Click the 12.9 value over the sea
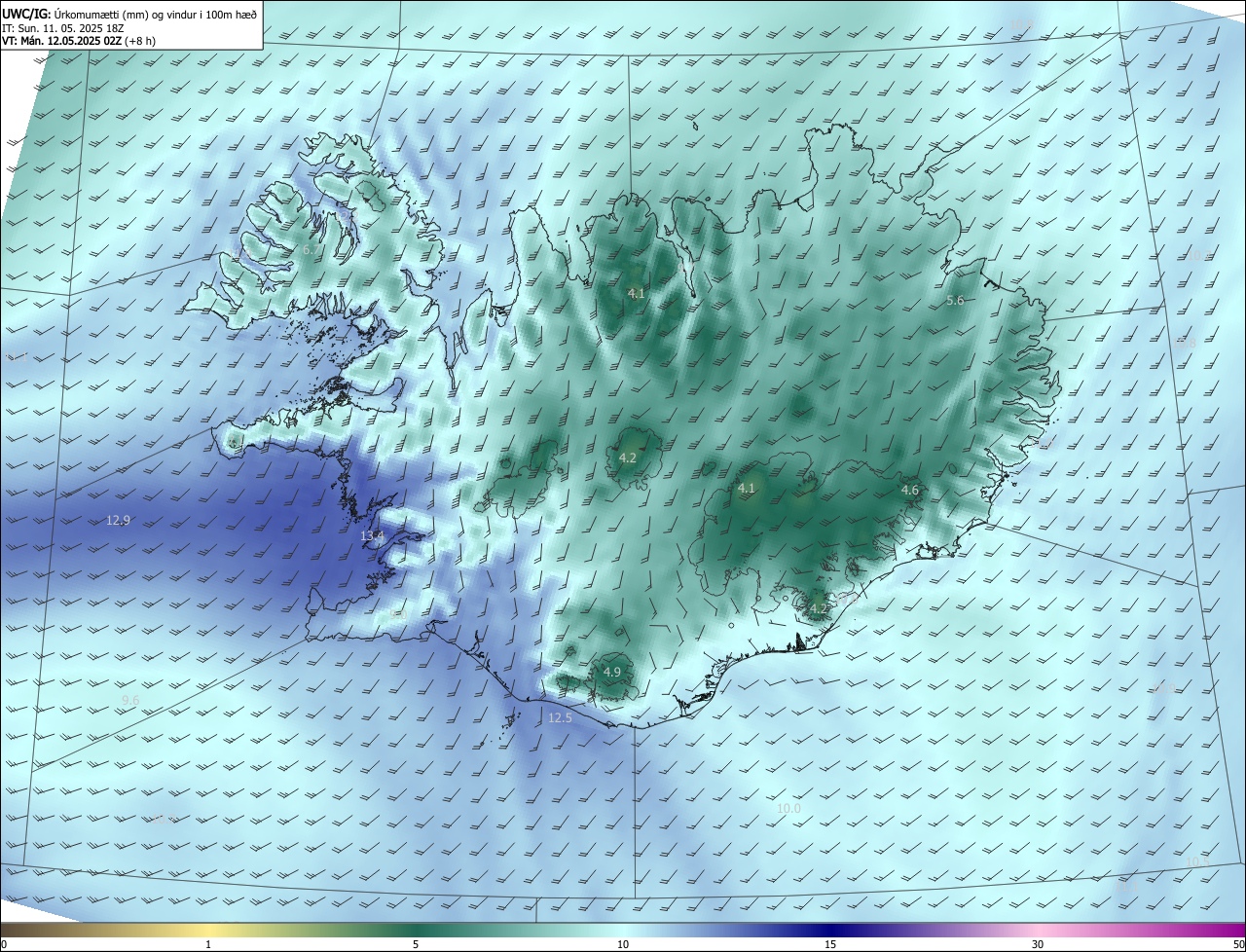This screenshot has width=1246, height=952. [118, 521]
